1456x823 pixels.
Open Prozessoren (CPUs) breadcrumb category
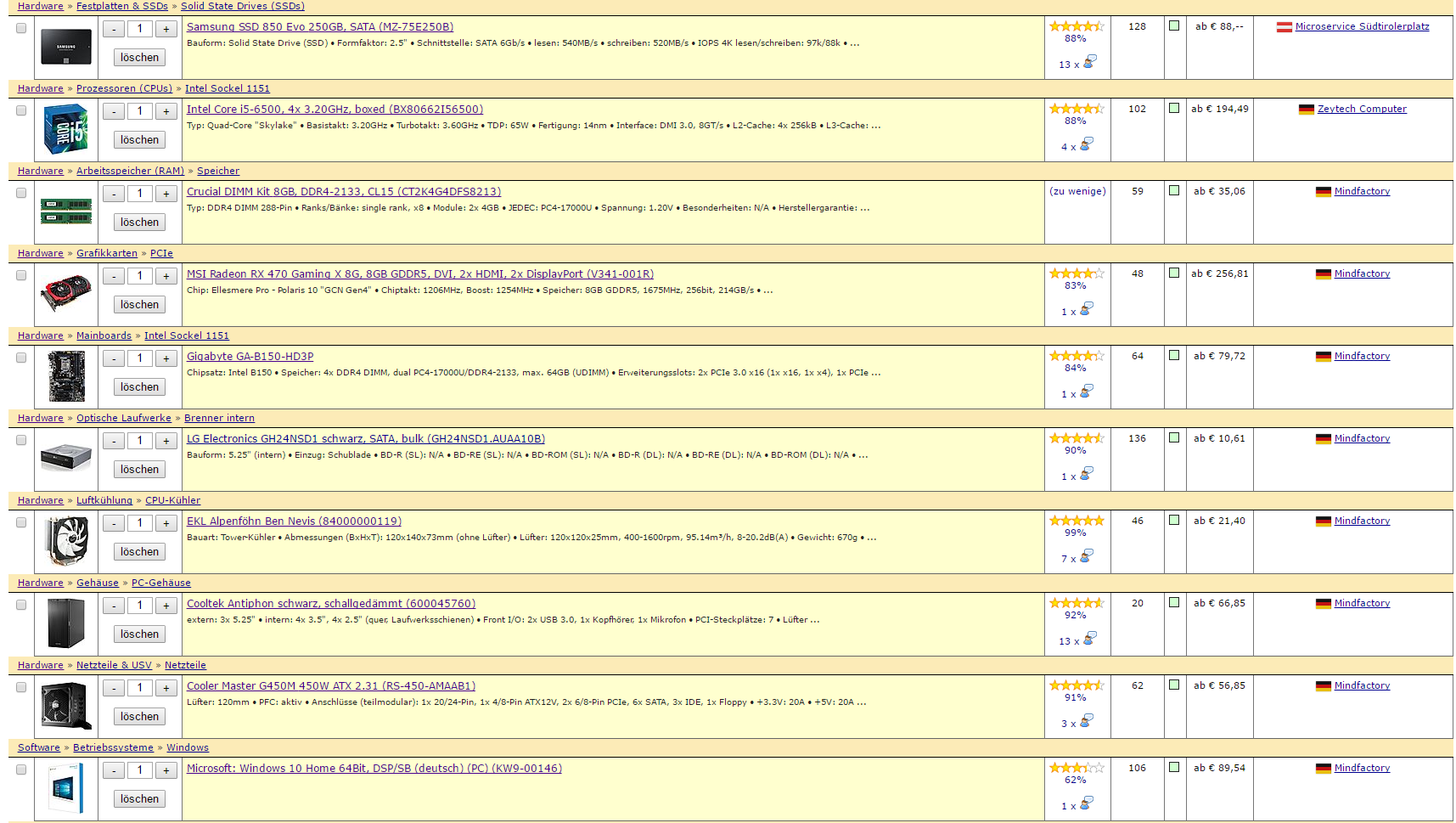click(x=124, y=88)
